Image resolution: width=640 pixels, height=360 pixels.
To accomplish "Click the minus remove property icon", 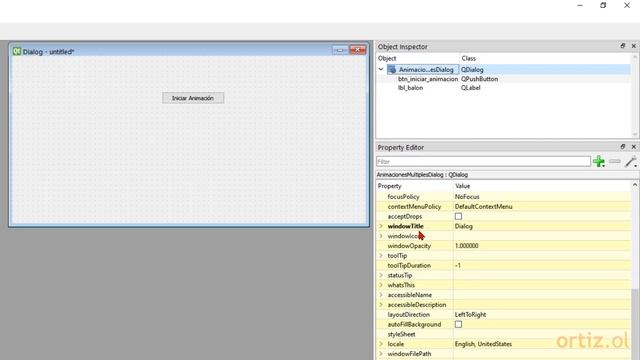I will pos(615,162).
